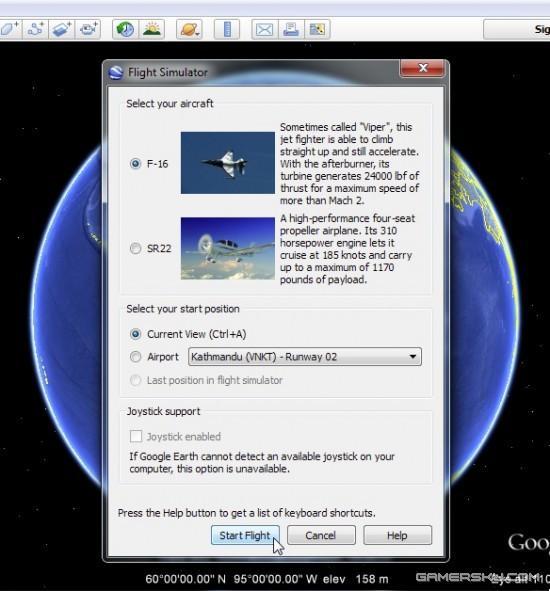This screenshot has height=591, width=550.
Task: Select the SR22 aircraft radio button
Action: [135, 248]
